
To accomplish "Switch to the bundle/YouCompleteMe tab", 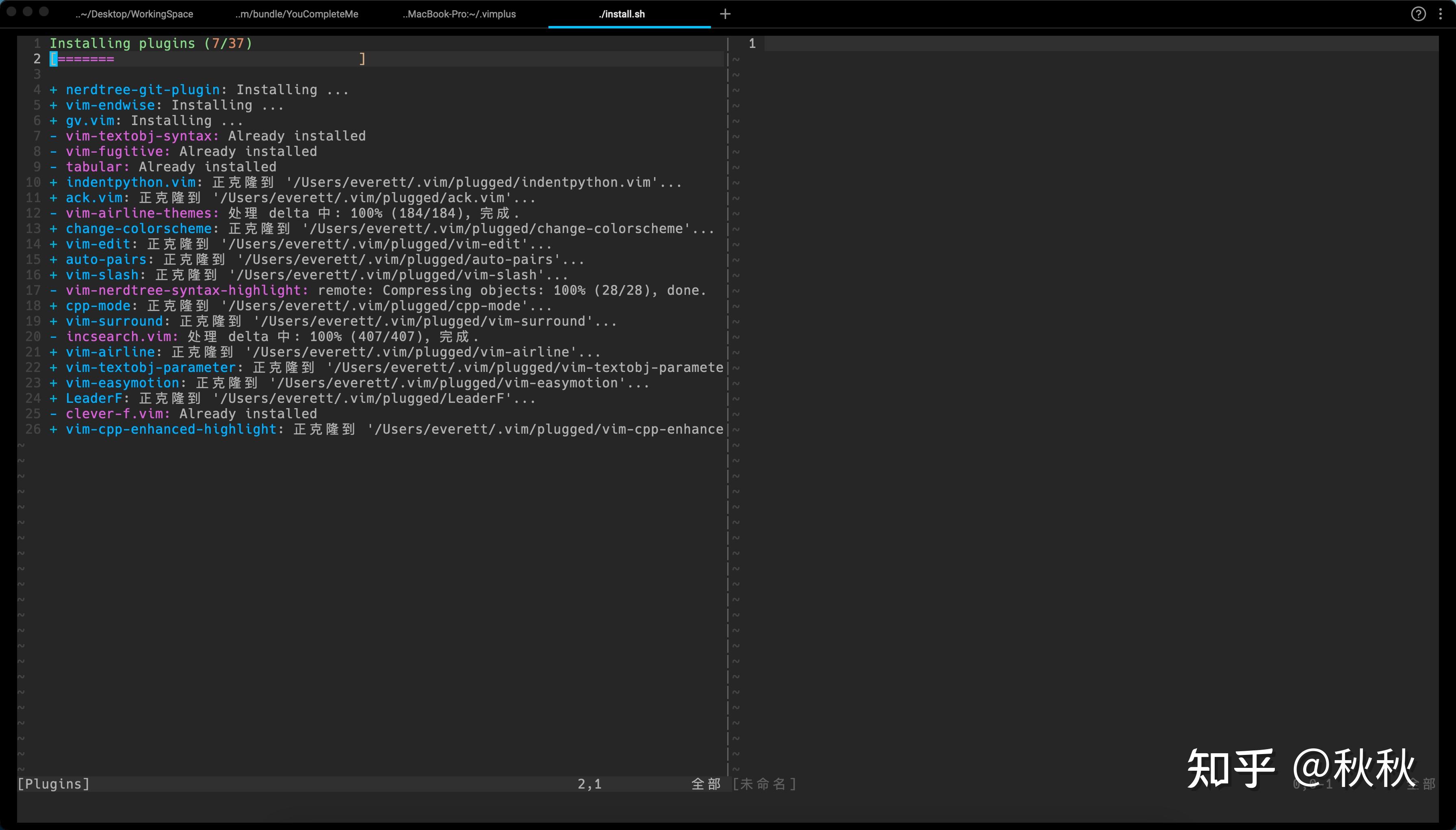I will click(297, 14).
